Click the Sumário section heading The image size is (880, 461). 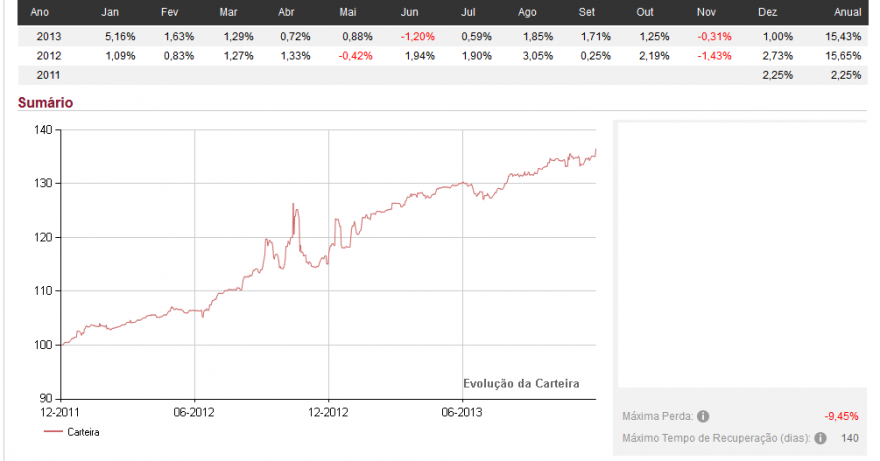click(45, 102)
